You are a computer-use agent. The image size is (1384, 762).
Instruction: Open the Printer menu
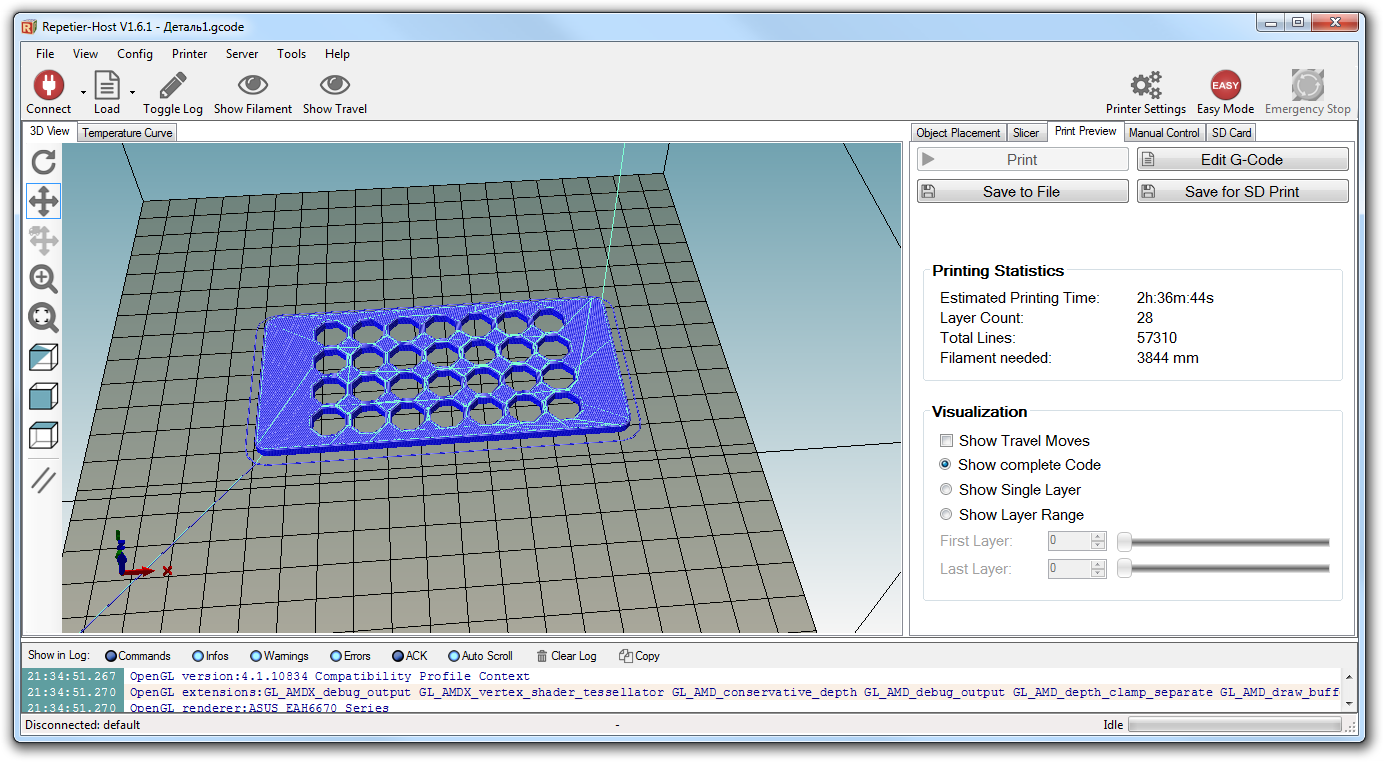(190, 54)
